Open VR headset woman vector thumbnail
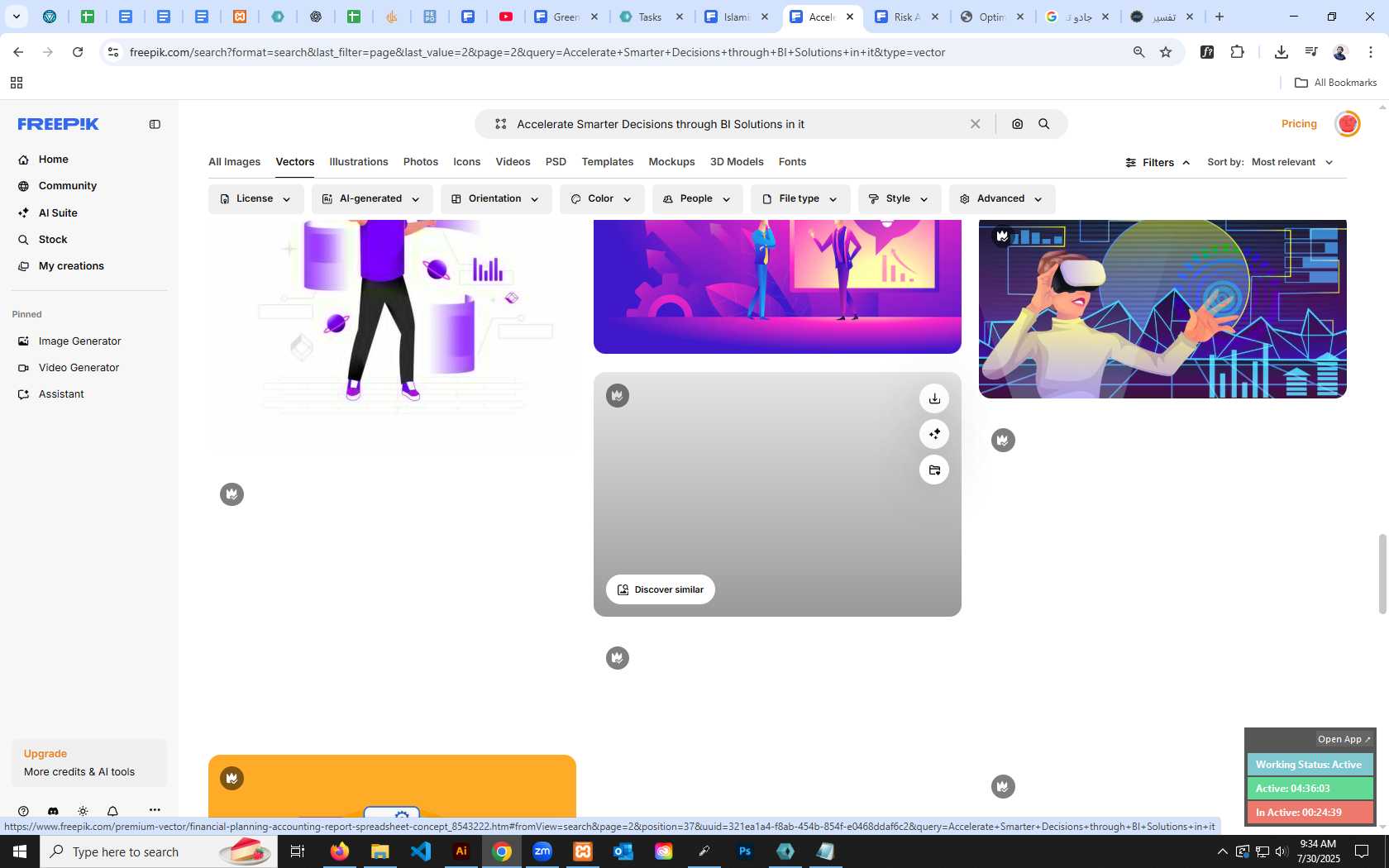This screenshot has height=868, width=1389. 1162,309
